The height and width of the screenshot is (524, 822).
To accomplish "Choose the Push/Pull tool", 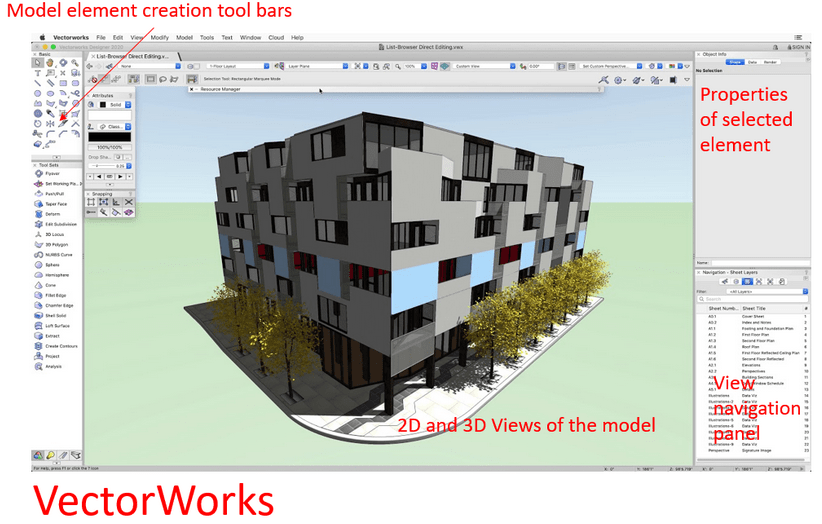I will click(53, 194).
